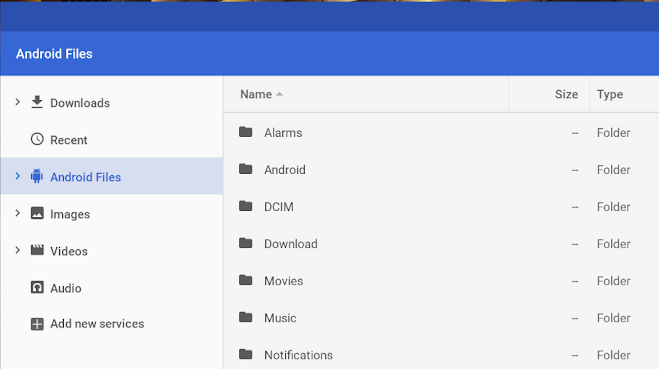
Task: Sort by the Name column header
Action: click(x=256, y=94)
